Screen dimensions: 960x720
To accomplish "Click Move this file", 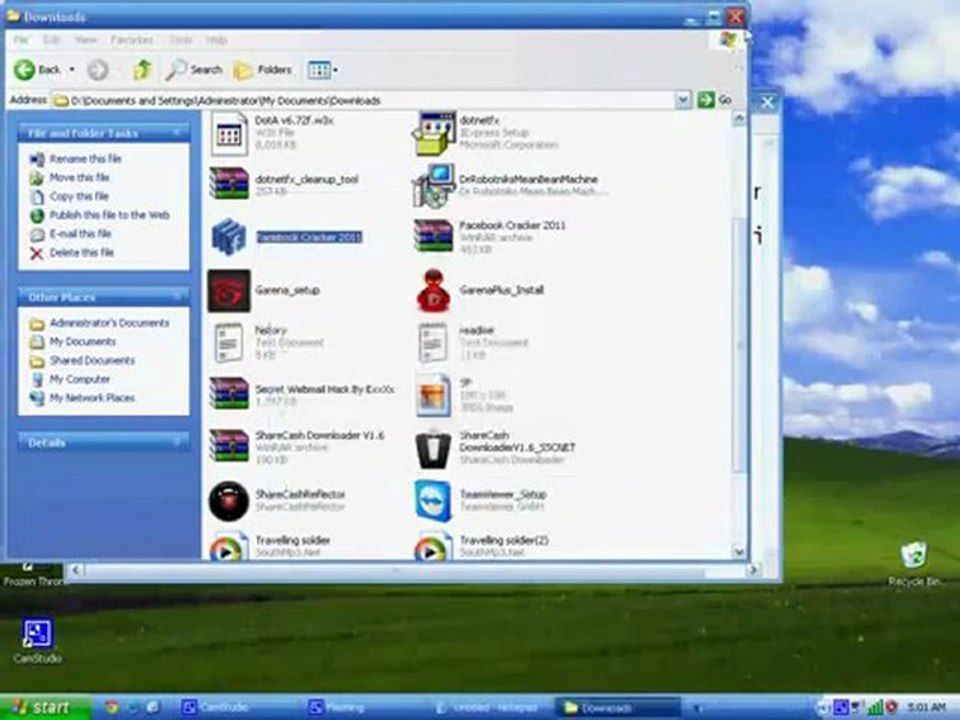I will point(79,178).
